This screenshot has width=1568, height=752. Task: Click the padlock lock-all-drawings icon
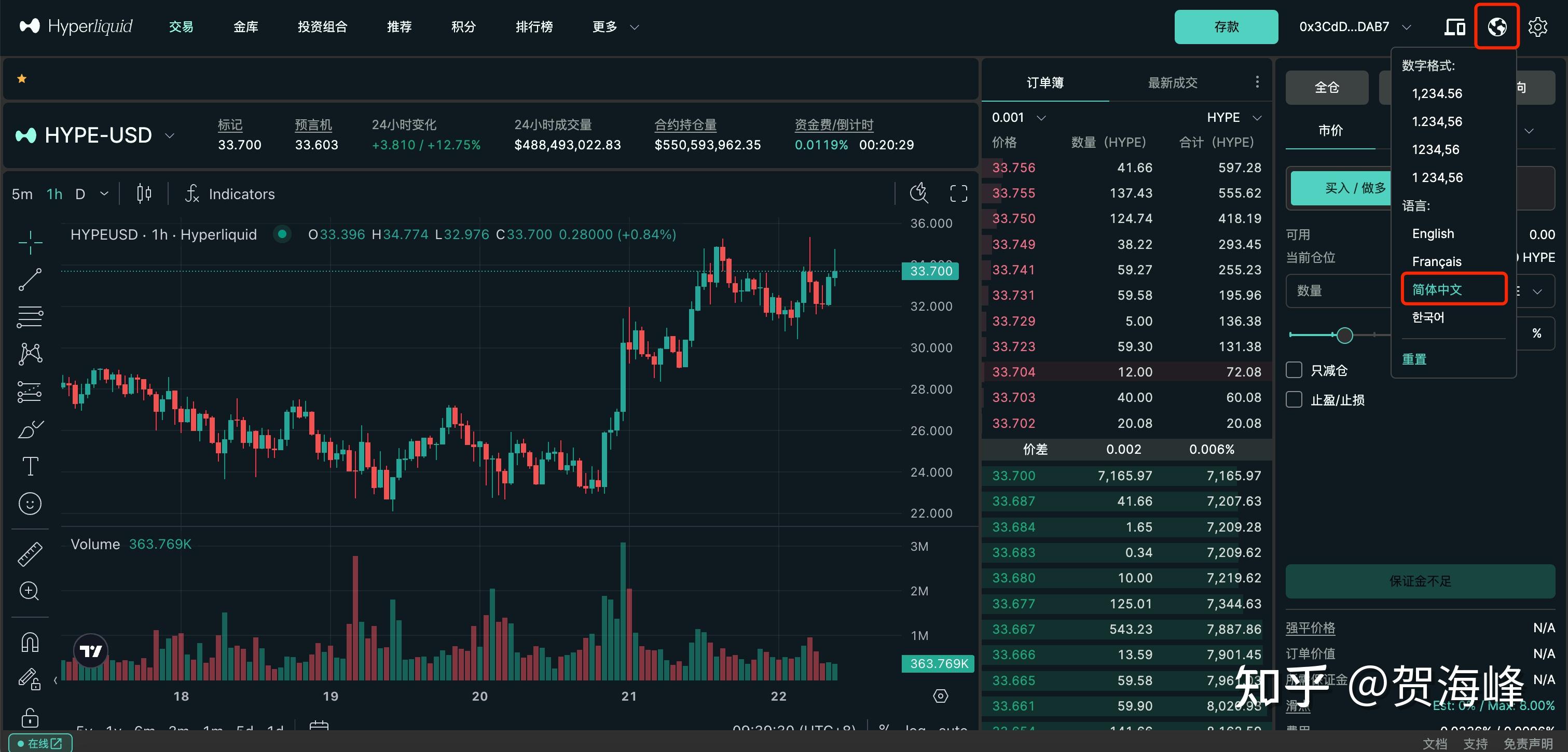click(30, 717)
